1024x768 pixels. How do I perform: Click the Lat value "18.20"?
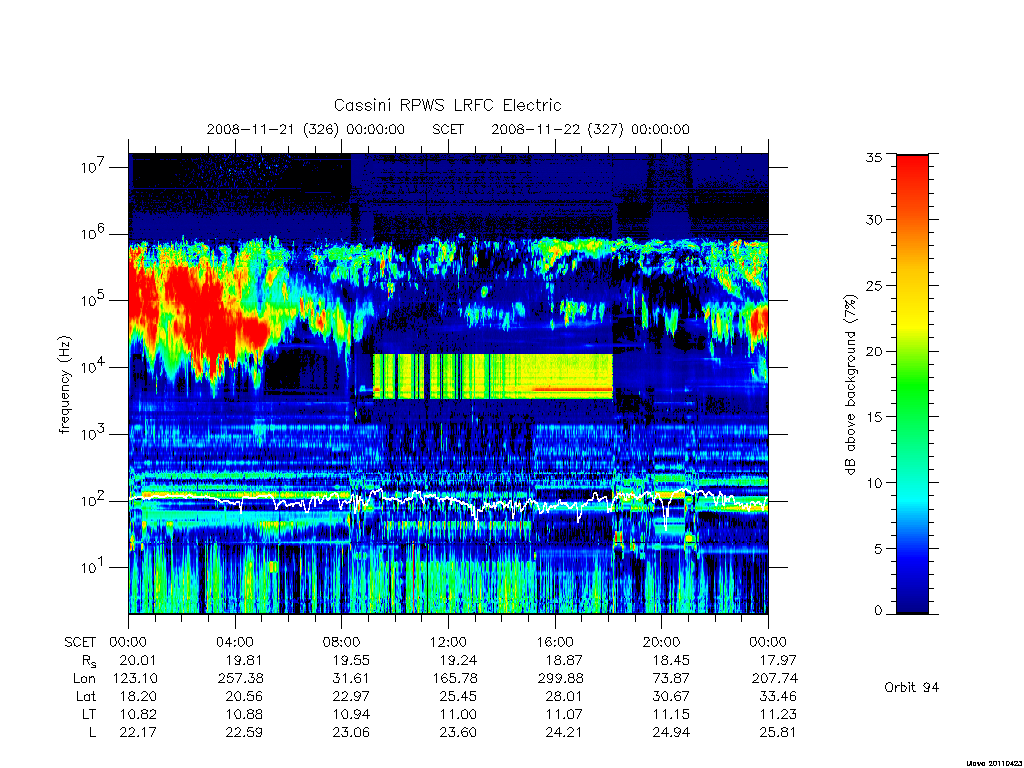(138, 696)
